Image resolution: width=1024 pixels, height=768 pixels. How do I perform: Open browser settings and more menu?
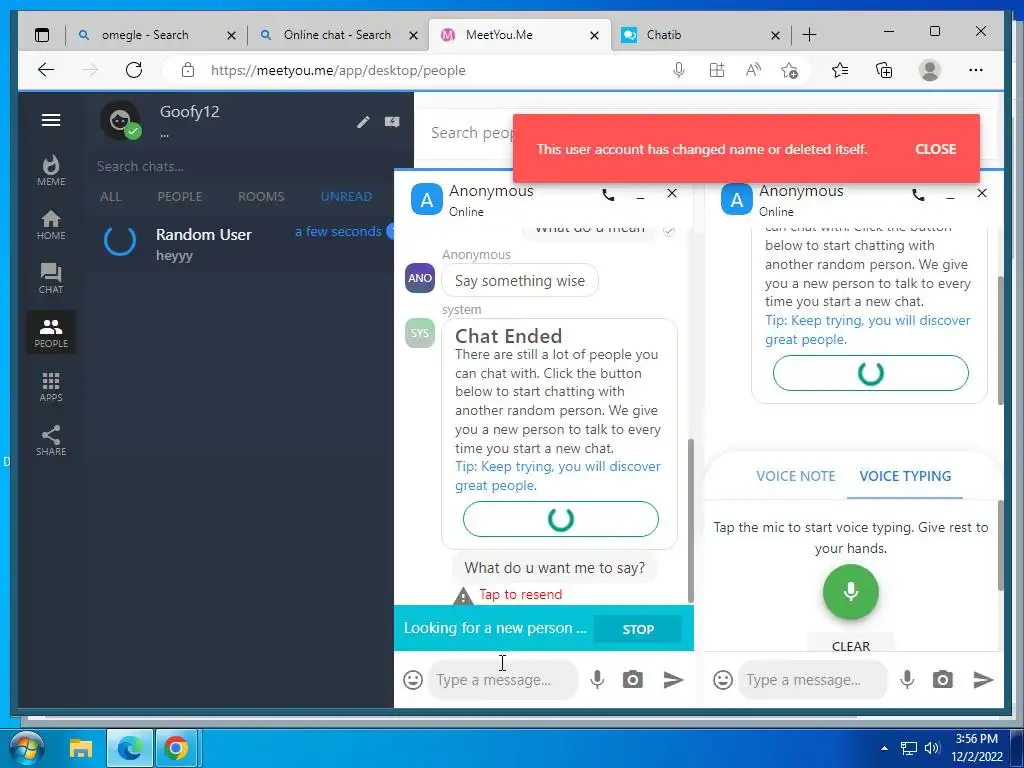(976, 70)
